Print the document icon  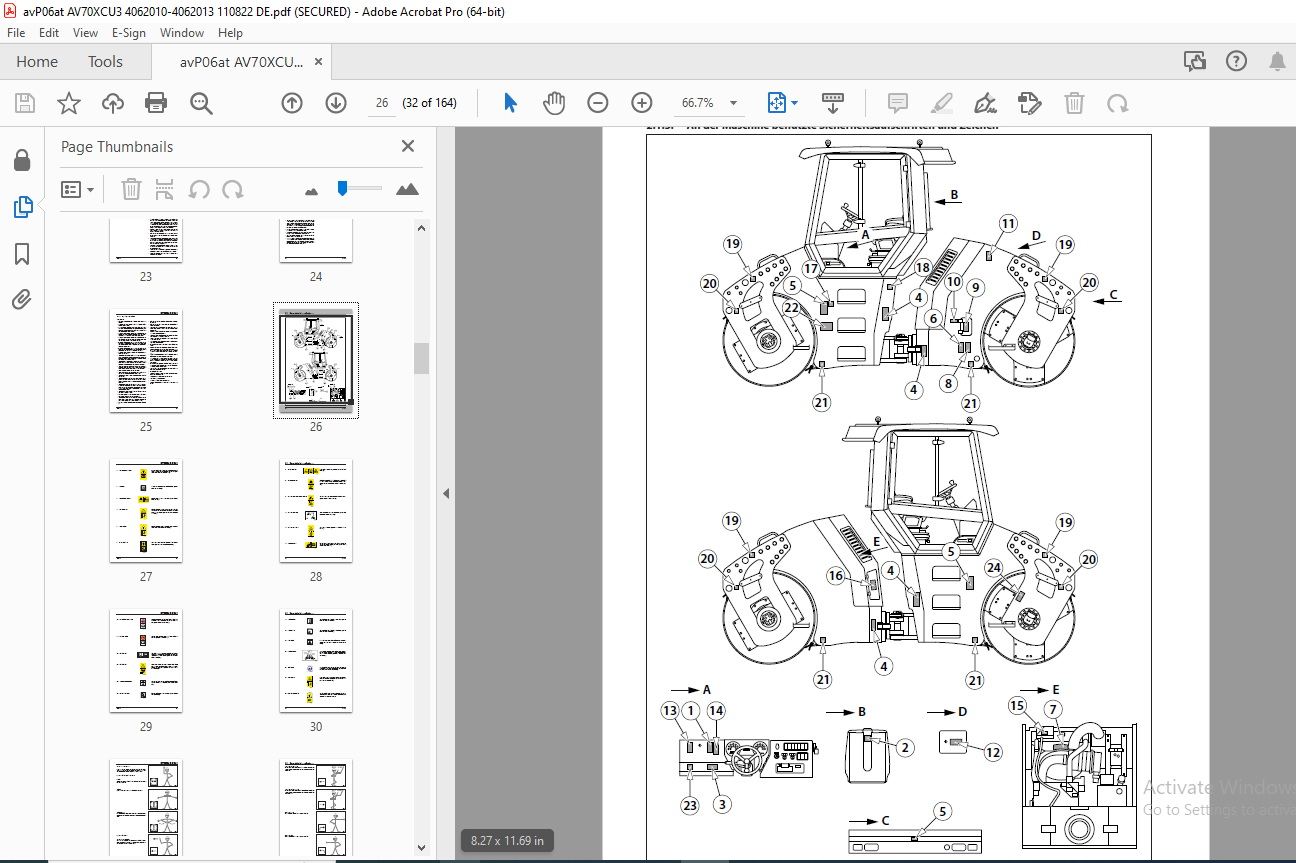[x=156, y=103]
